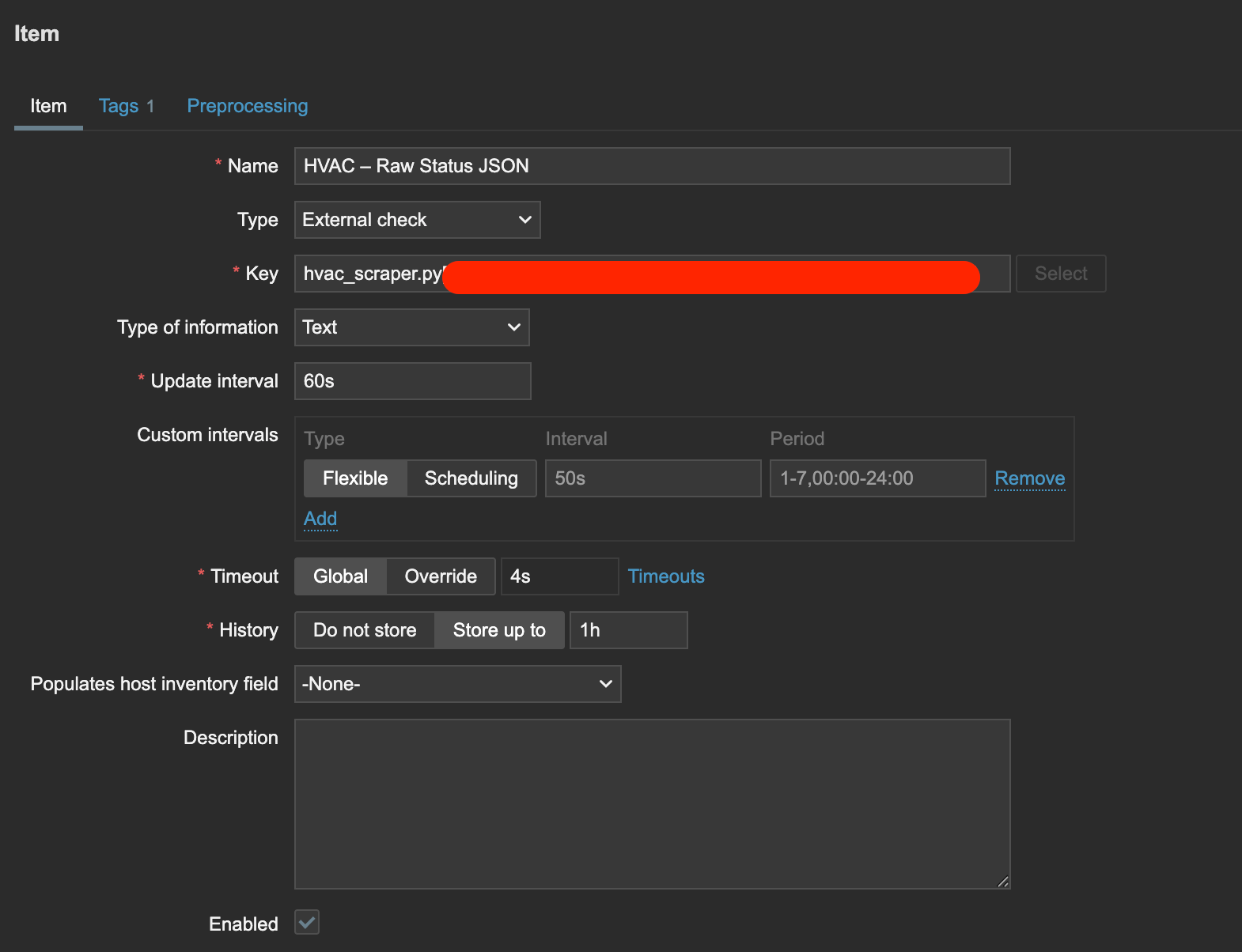This screenshot has height=952, width=1242.
Task: Expand the Type of information dropdown
Action: [411, 327]
